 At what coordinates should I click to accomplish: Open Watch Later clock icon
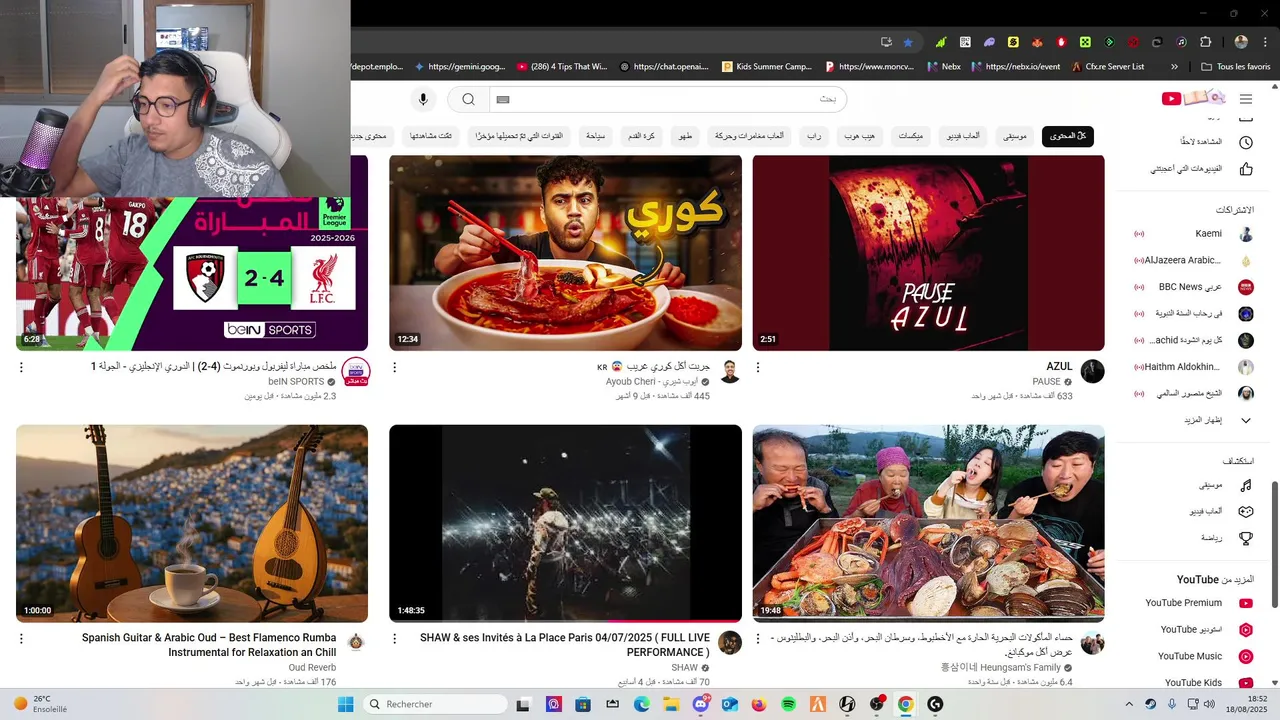(x=1245, y=142)
